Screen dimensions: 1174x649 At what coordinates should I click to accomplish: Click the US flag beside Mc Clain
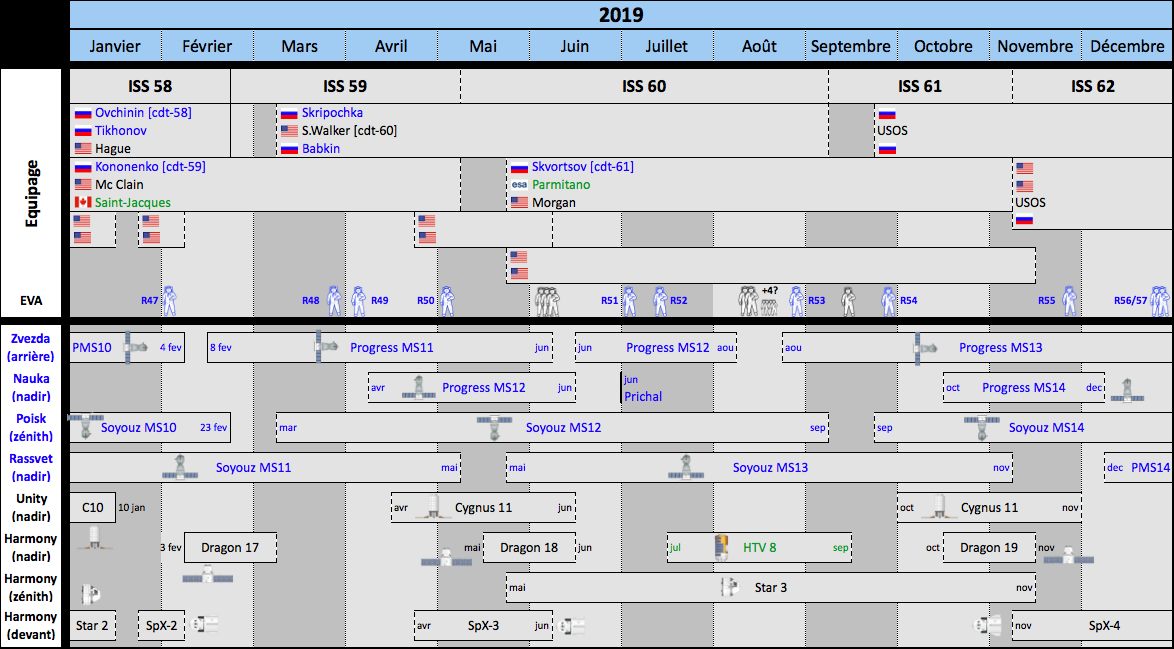82,185
